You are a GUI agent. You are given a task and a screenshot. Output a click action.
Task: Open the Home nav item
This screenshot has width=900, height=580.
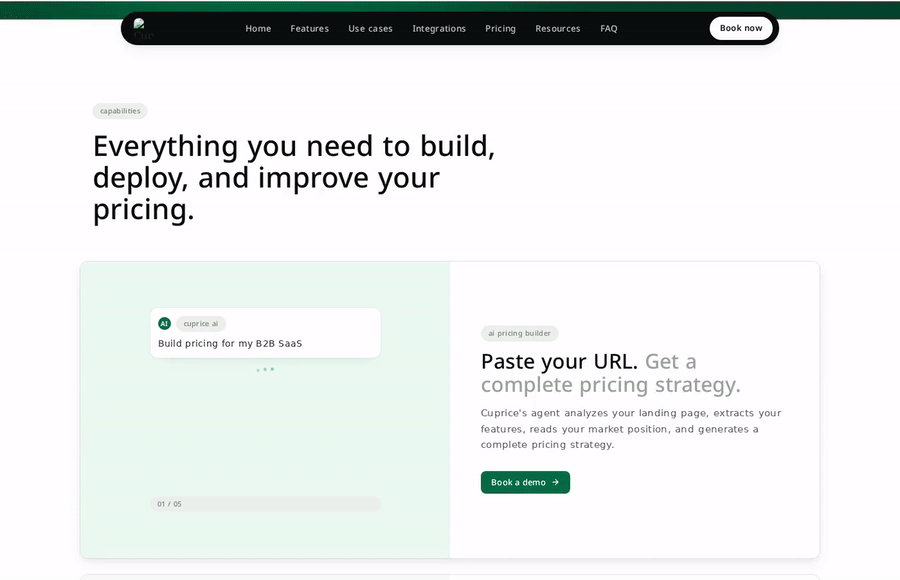pos(258,29)
